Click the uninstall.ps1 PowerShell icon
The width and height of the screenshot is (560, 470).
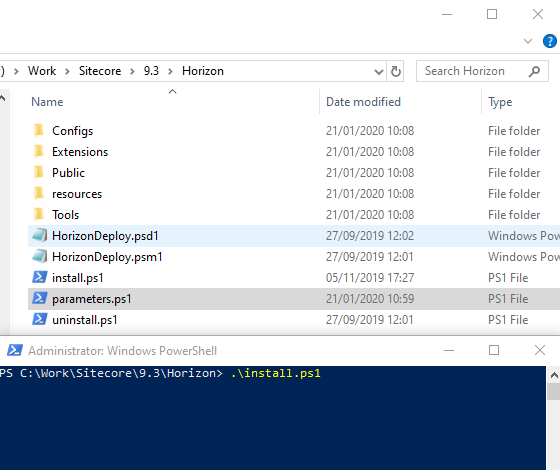(x=39, y=319)
